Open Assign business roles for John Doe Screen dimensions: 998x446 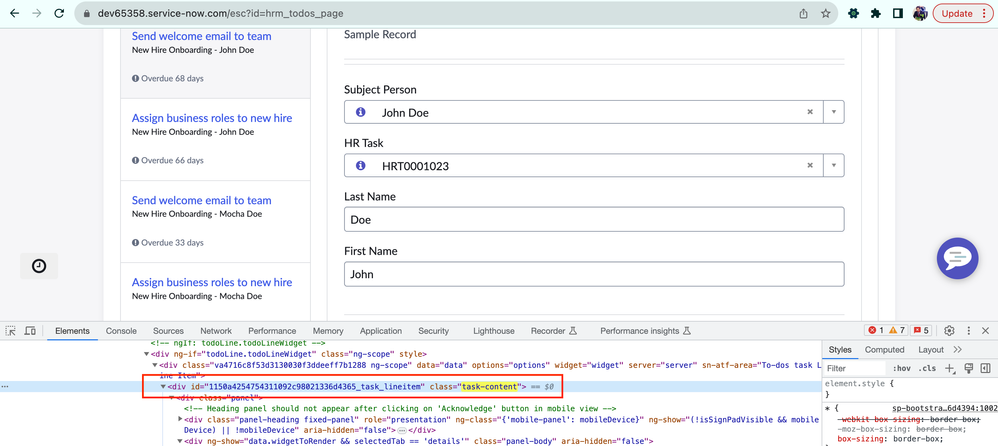tap(212, 118)
